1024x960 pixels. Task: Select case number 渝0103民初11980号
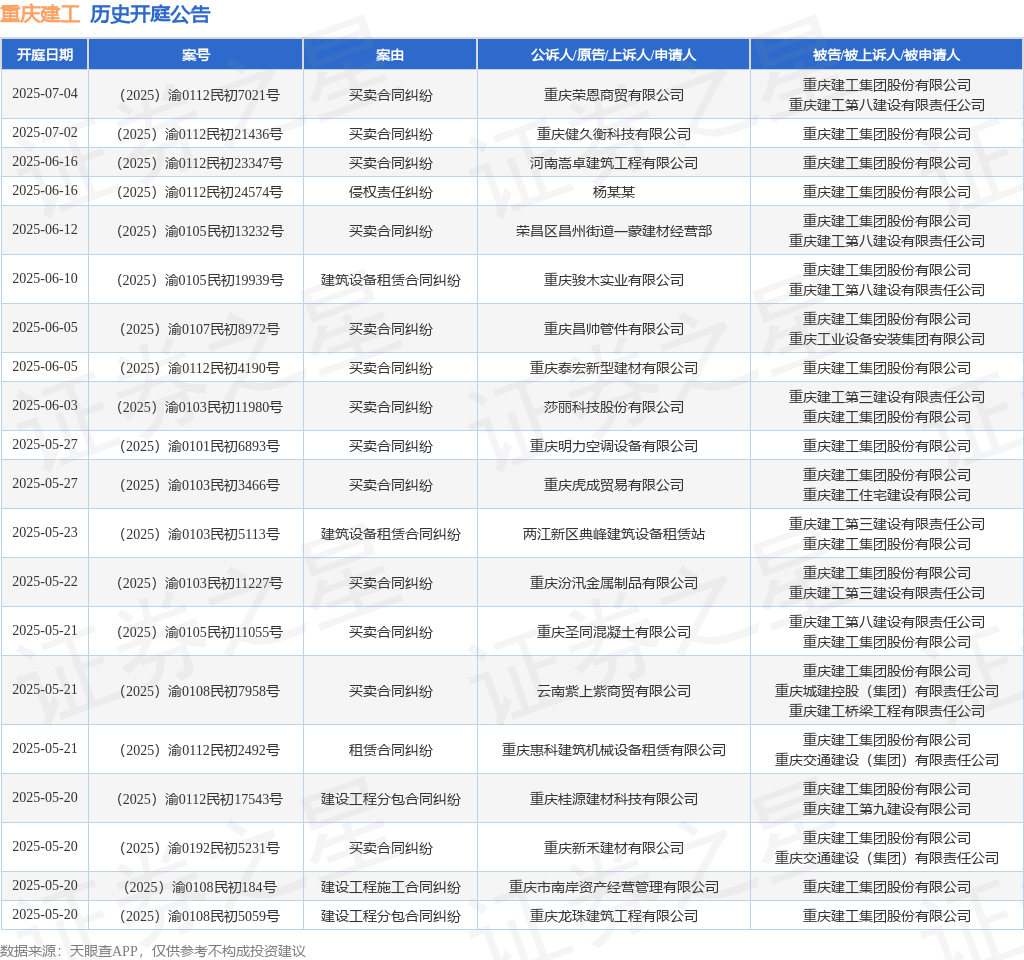click(199, 407)
